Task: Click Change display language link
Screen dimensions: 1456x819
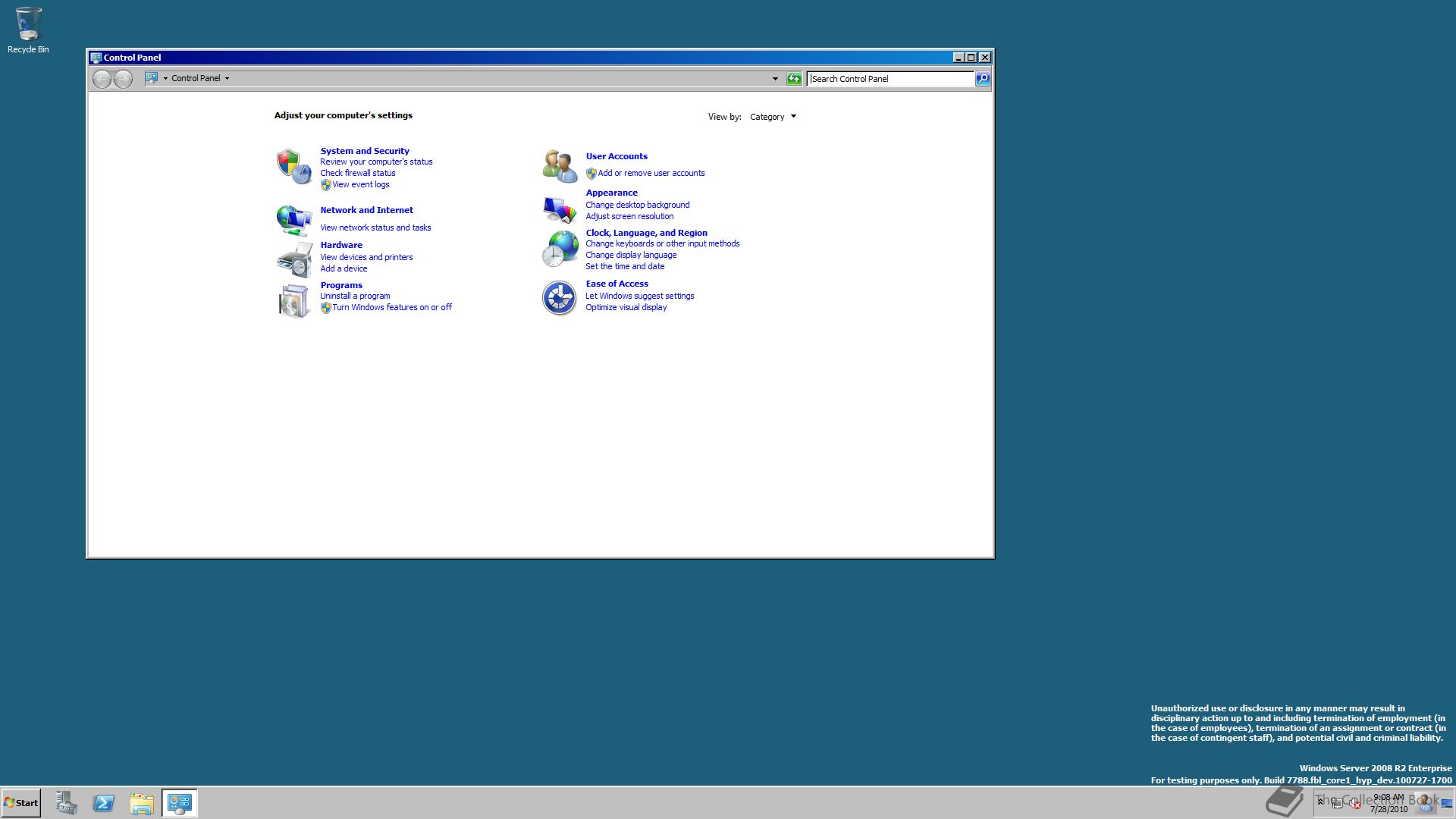Action: pyautogui.click(x=631, y=255)
